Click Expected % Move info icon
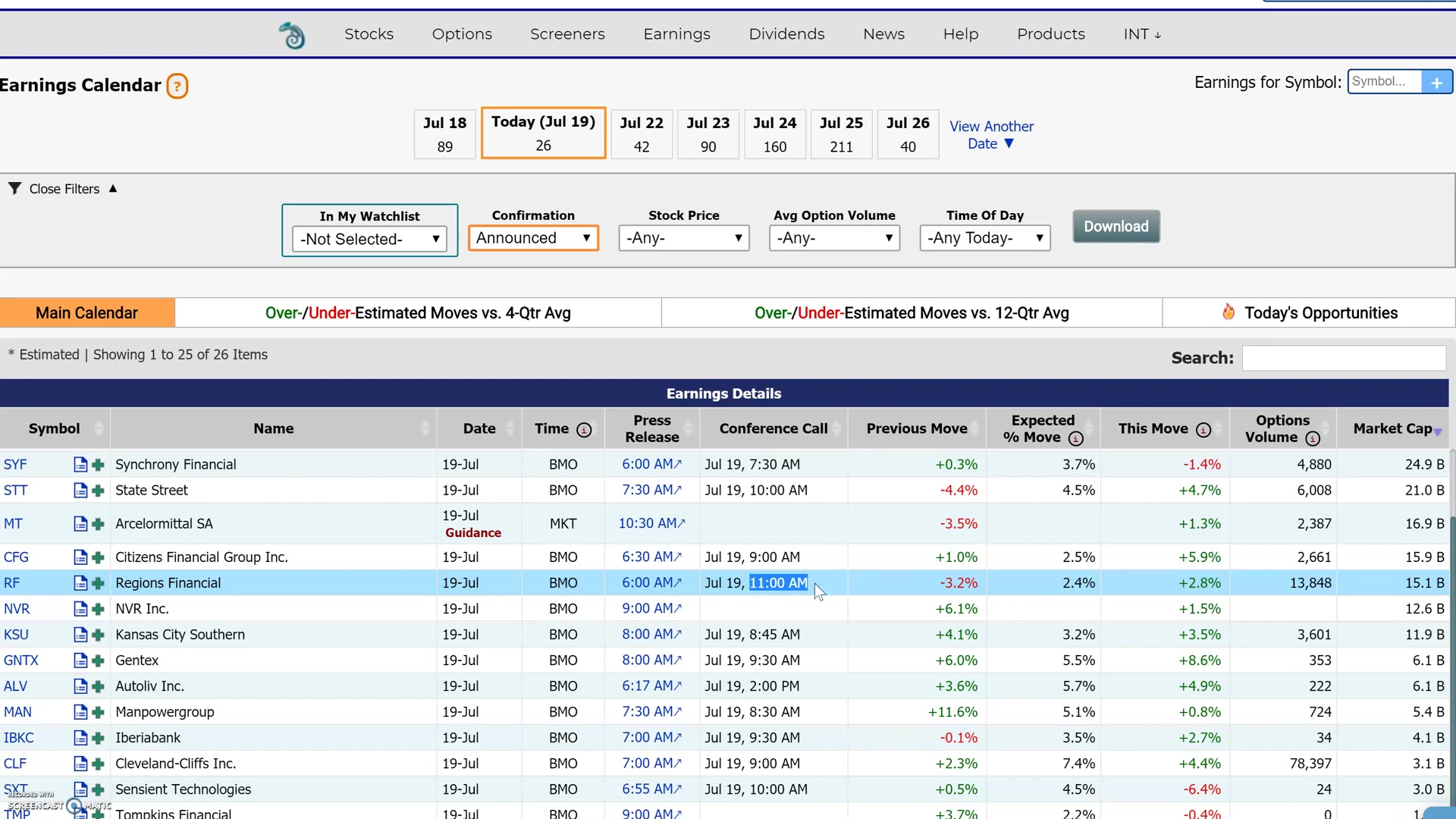The height and width of the screenshot is (819, 1456). pyautogui.click(x=1075, y=438)
